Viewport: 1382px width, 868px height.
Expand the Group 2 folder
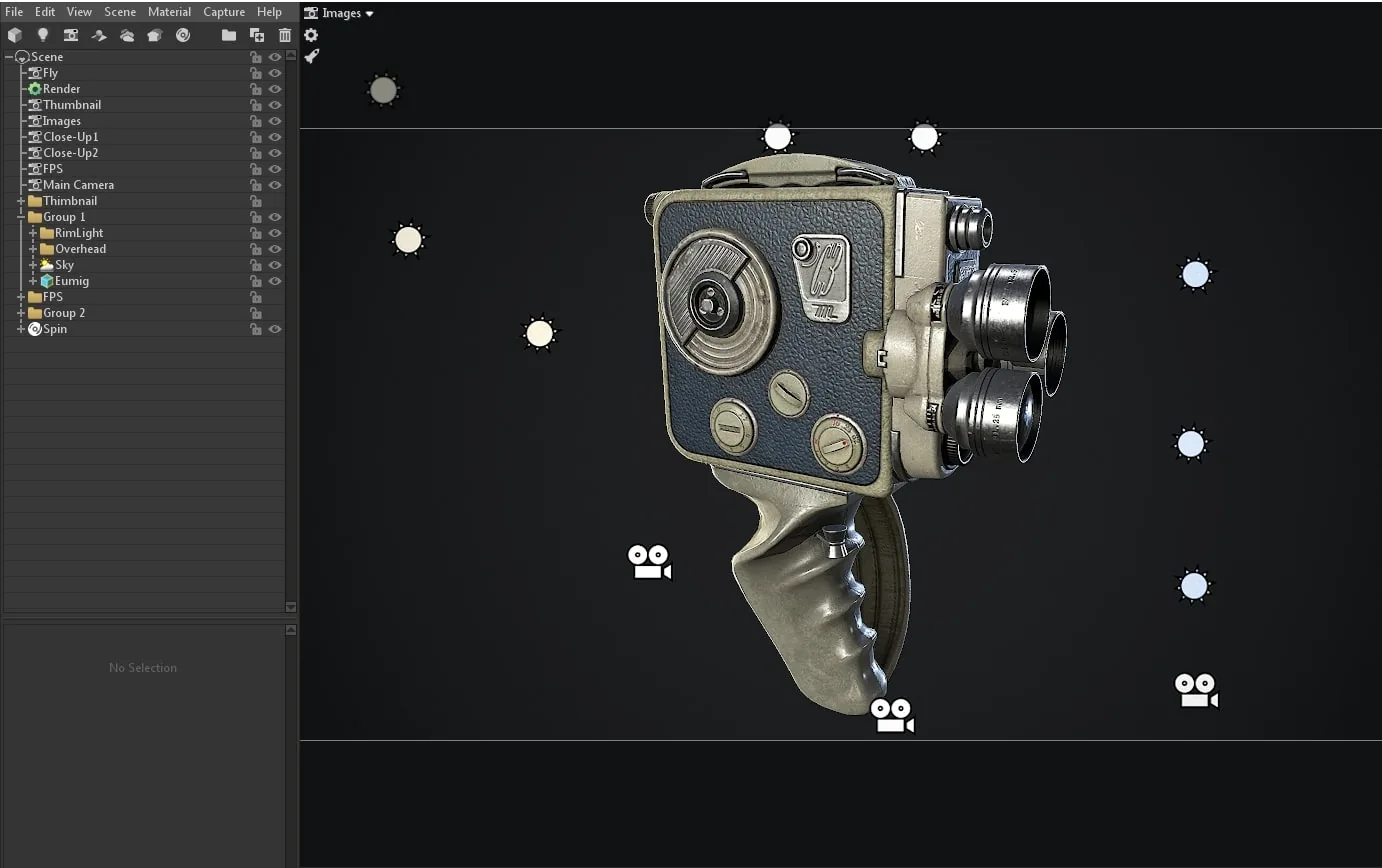21,313
